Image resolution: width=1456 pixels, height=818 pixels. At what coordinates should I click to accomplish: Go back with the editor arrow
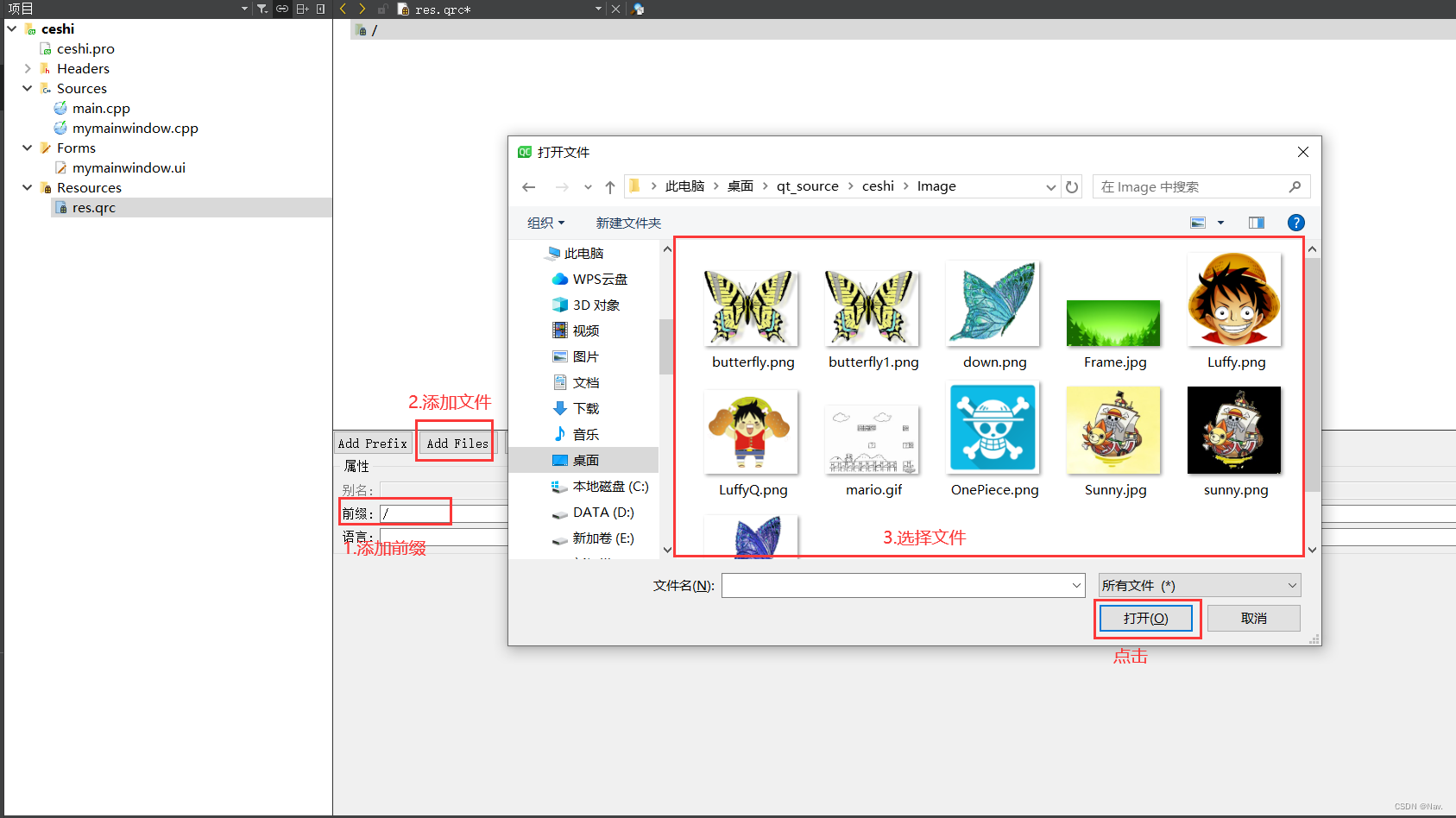coord(343,9)
